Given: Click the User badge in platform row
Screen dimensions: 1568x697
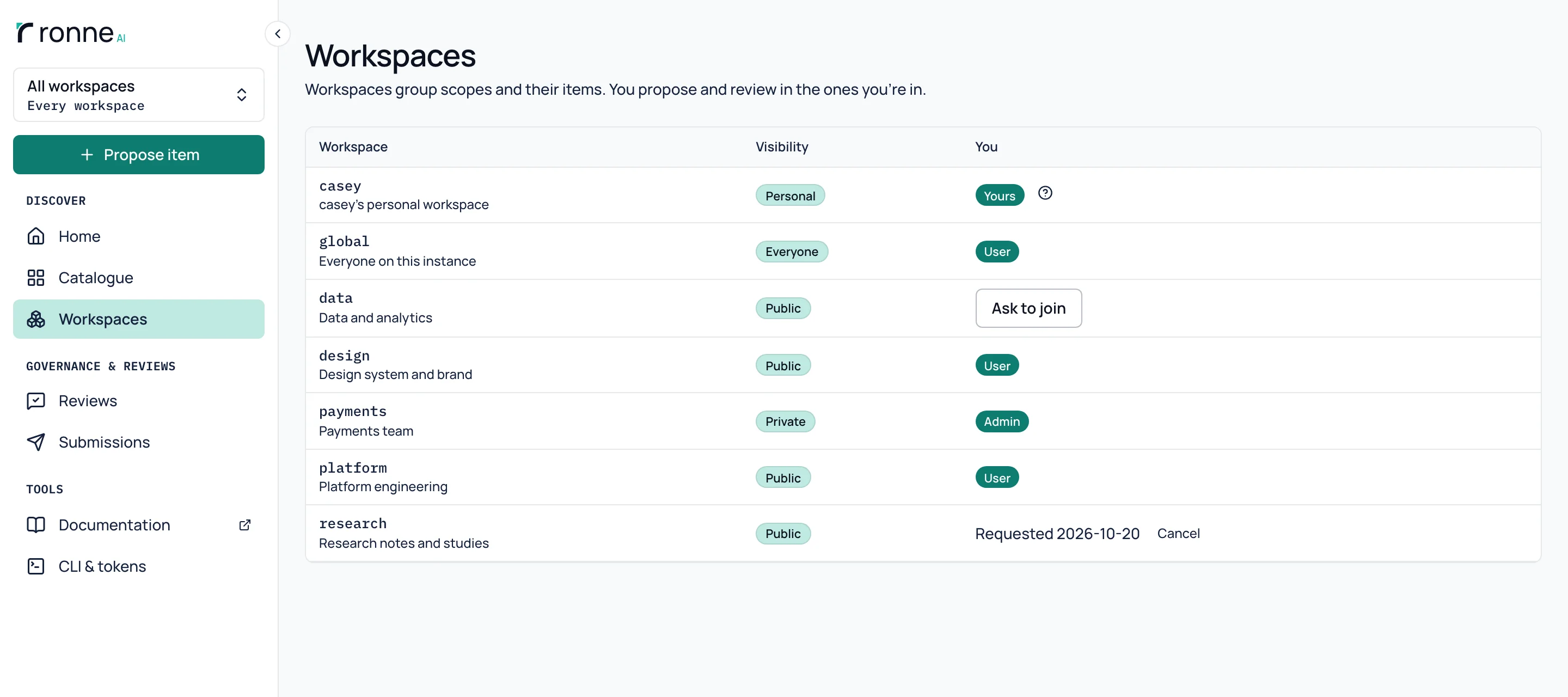Looking at the screenshot, I should pos(996,477).
